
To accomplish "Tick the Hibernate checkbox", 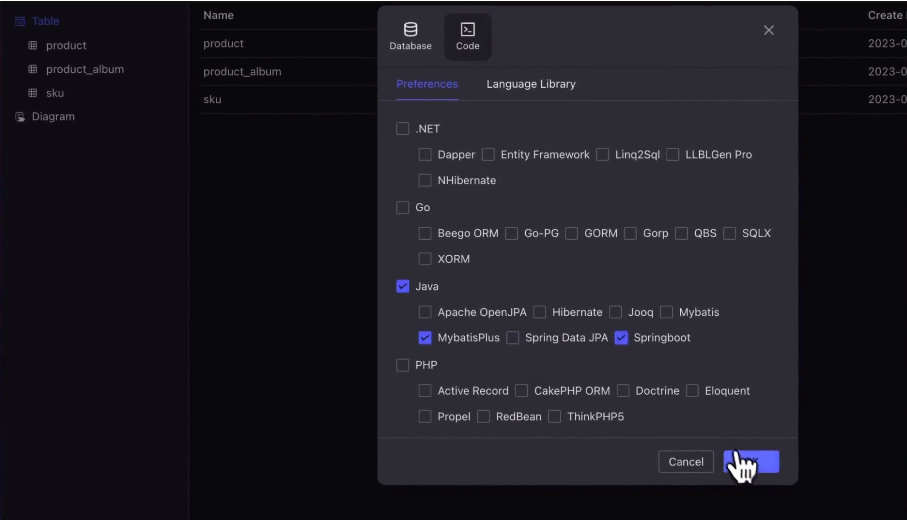I will pyautogui.click(x=540, y=312).
